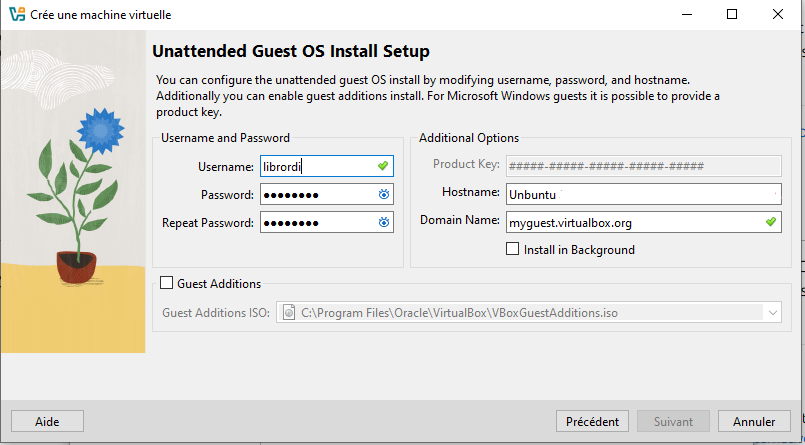
Task: Check Install in Background option
Action: click(x=513, y=250)
